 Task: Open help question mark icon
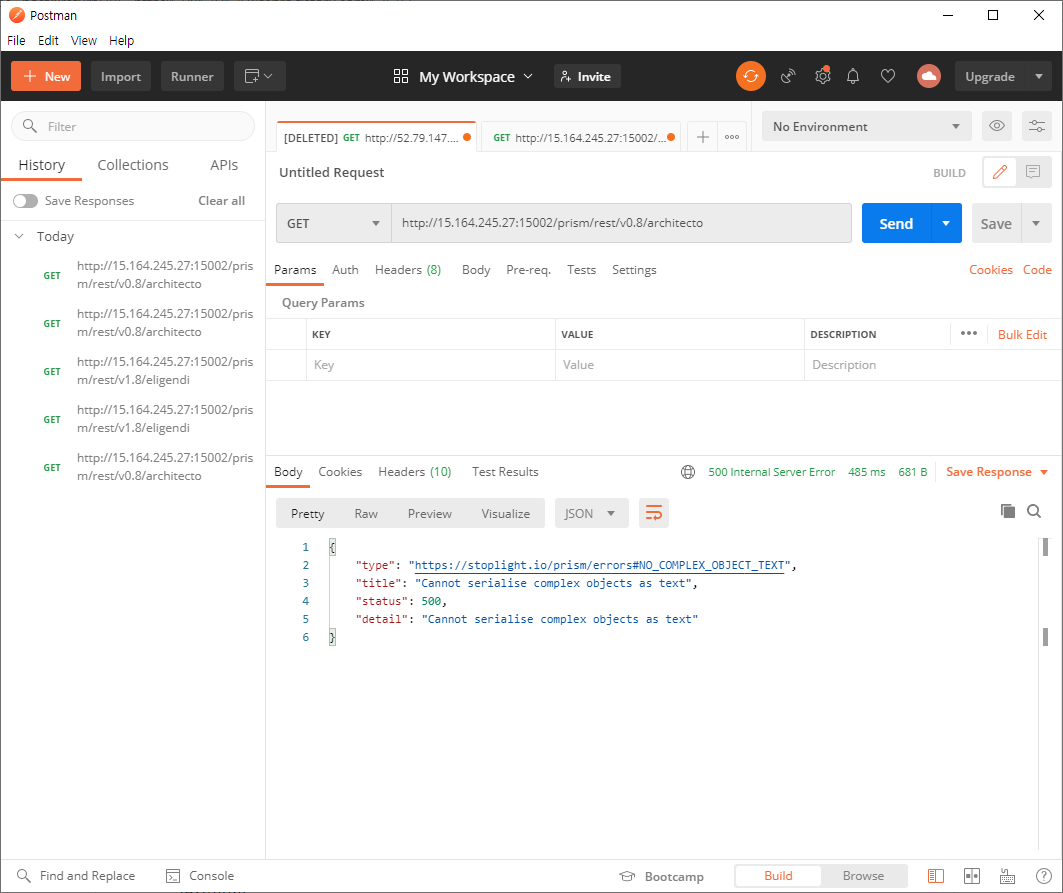(1043, 876)
